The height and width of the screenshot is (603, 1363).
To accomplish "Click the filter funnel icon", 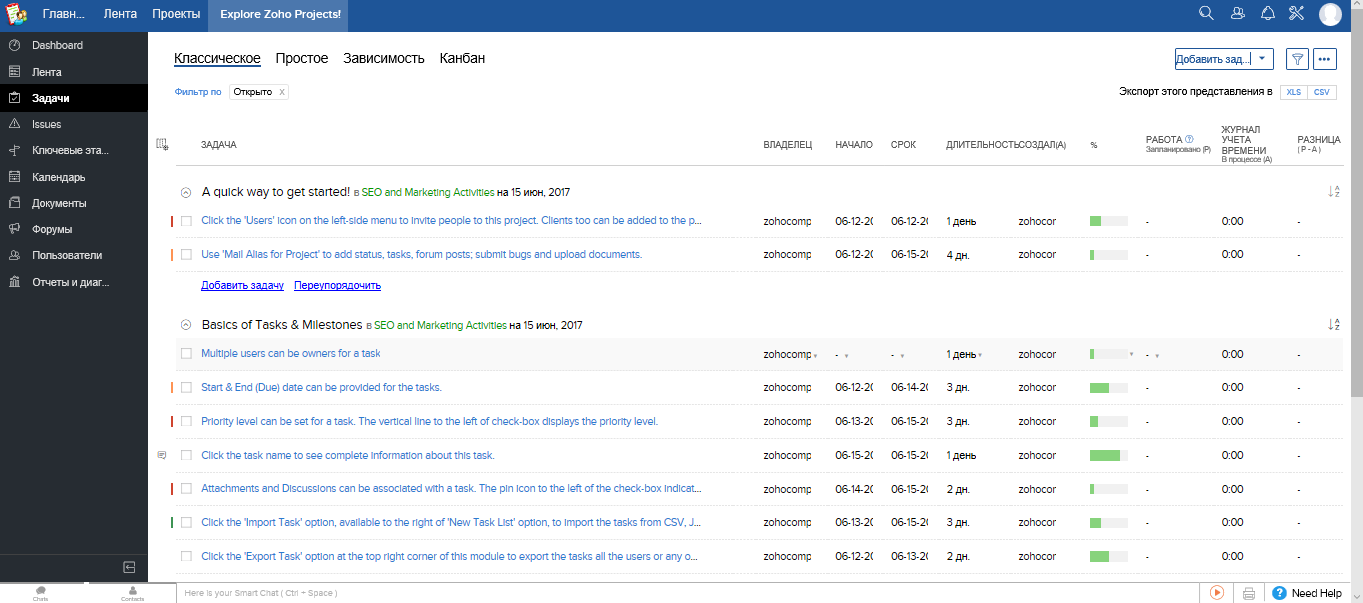I will click(1297, 59).
